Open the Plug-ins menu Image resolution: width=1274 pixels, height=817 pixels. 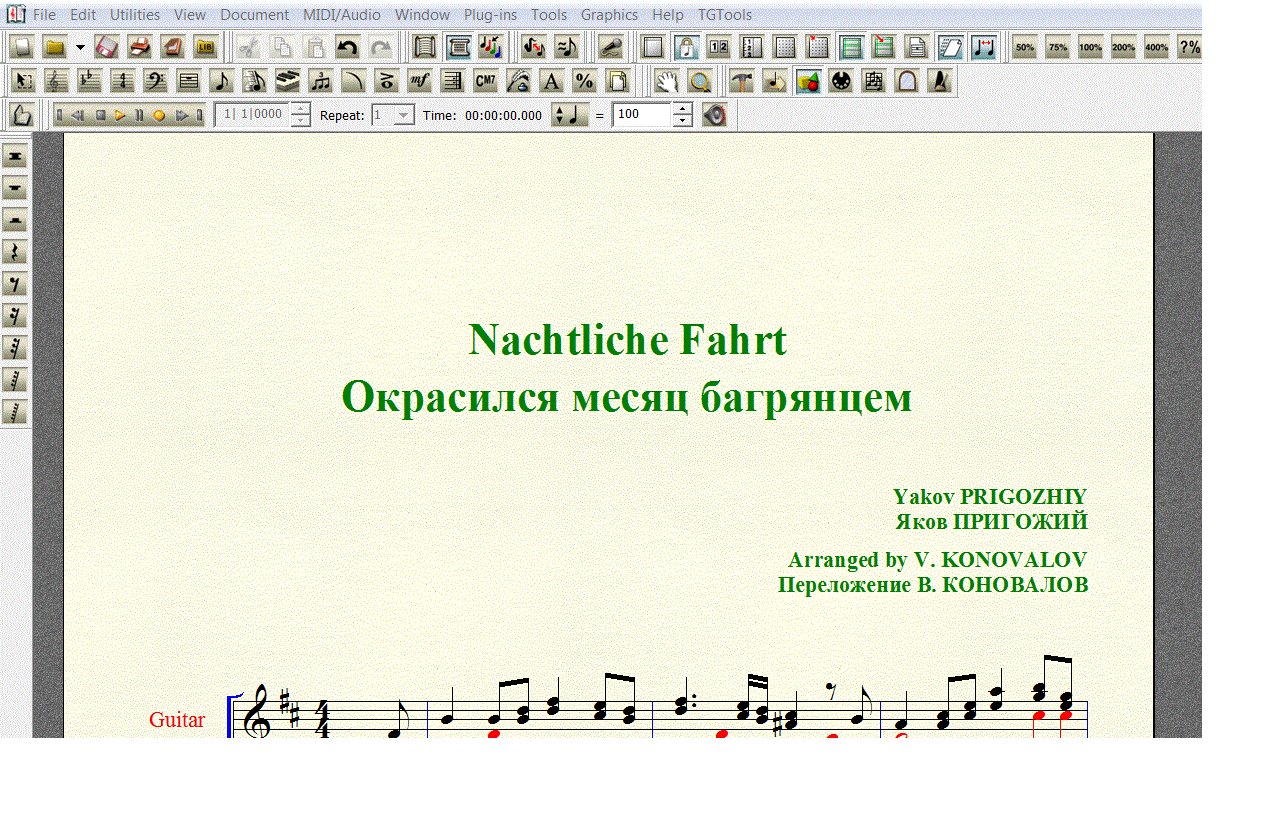[x=490, y=15]
